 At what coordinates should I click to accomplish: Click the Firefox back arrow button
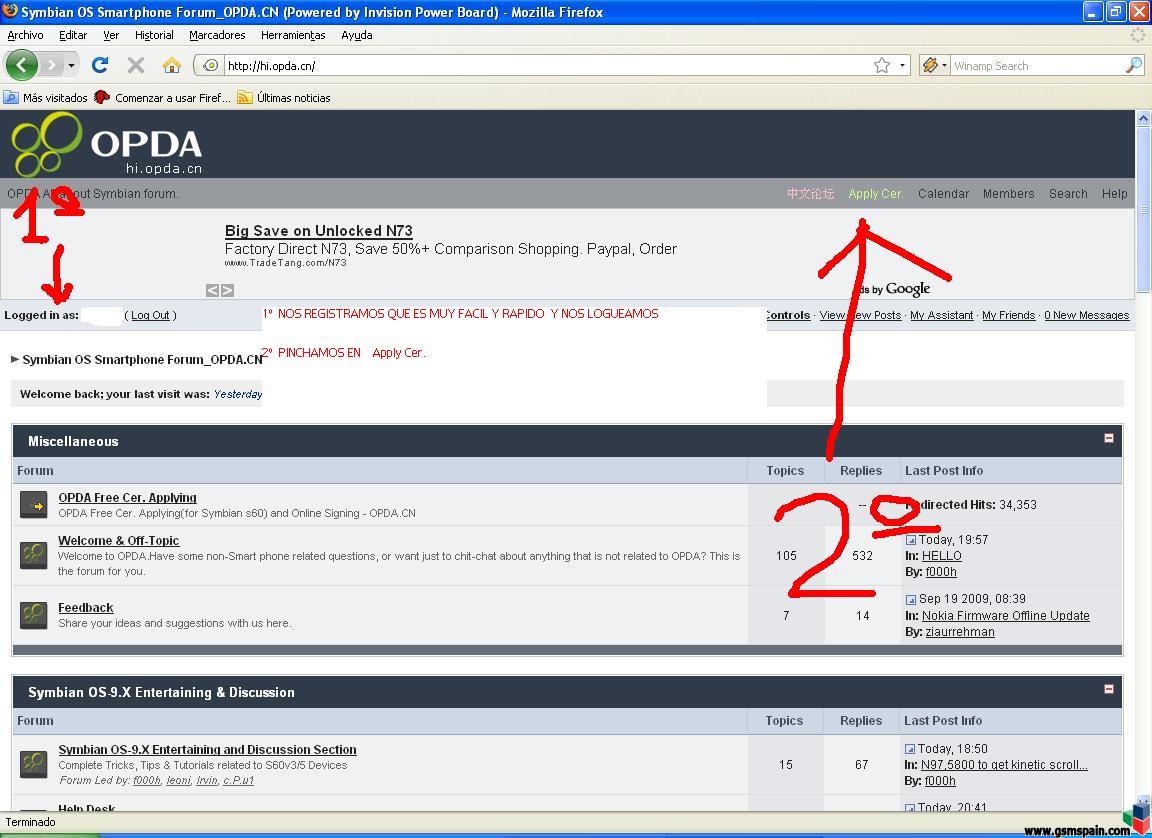pyautogui.click(x=21, y=65)
